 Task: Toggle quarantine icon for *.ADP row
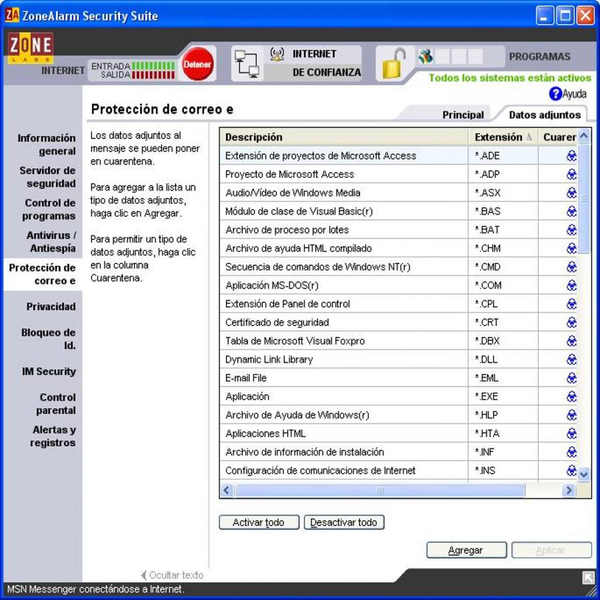point(571,174)
